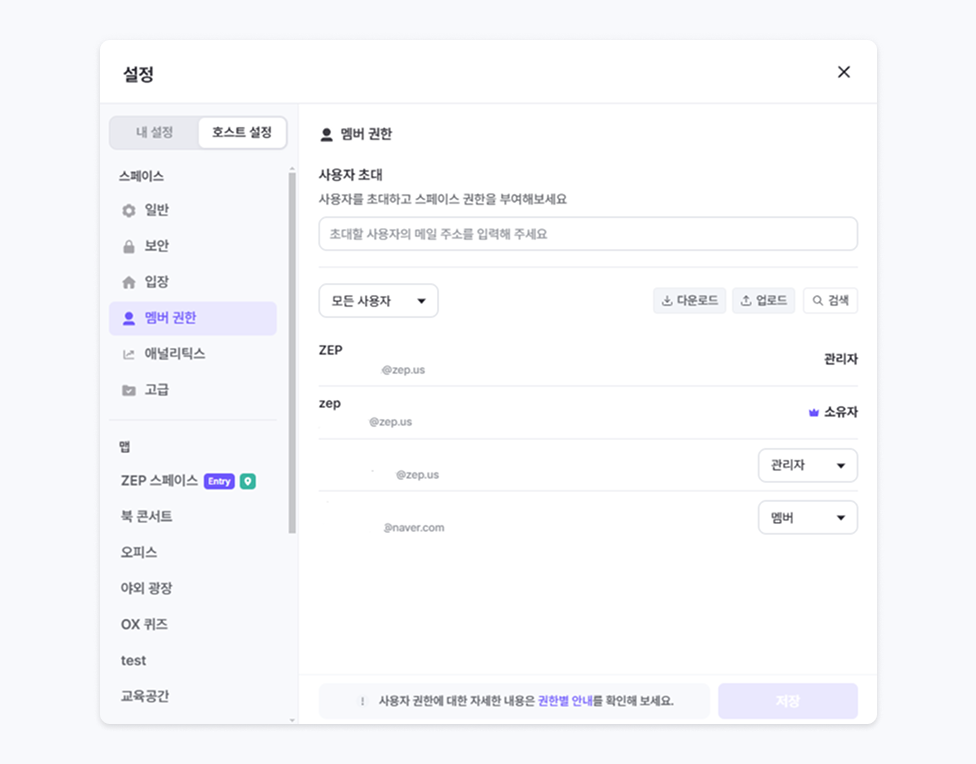
Task: Click the 업로드 button
Action: (x=763, y=300)
